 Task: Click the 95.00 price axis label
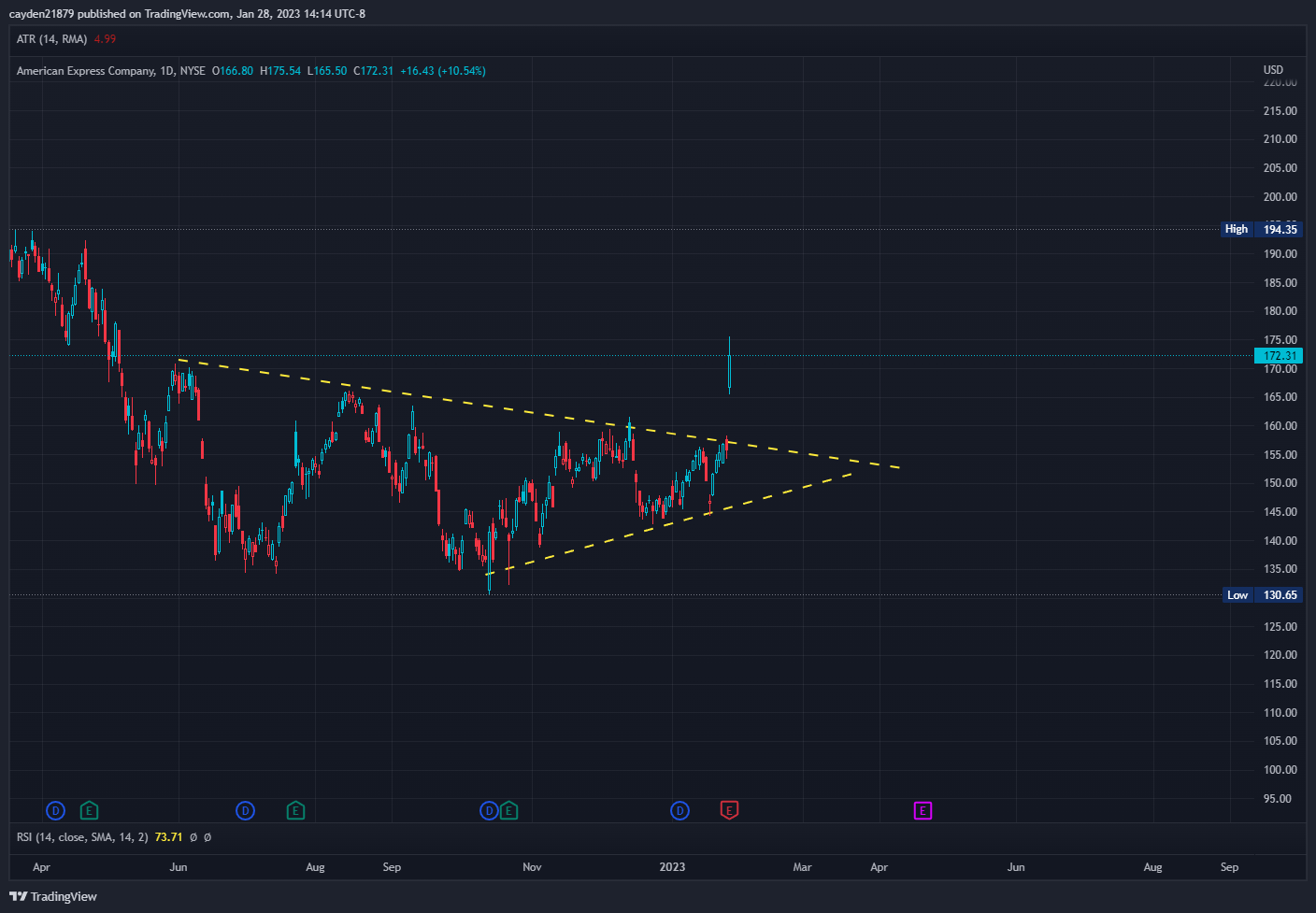(1277, 799)
